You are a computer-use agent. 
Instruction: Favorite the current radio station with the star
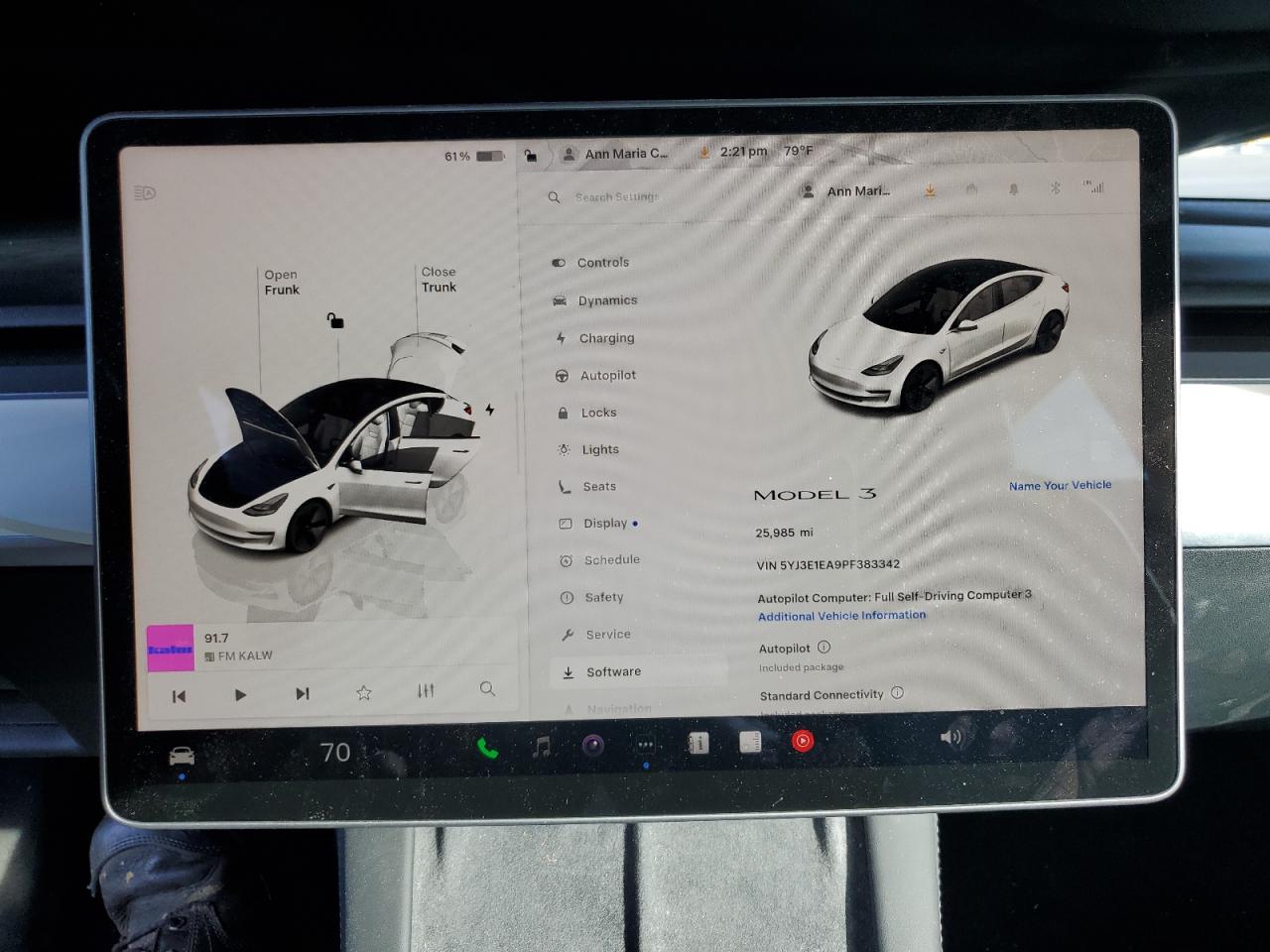tap(363, 691)
